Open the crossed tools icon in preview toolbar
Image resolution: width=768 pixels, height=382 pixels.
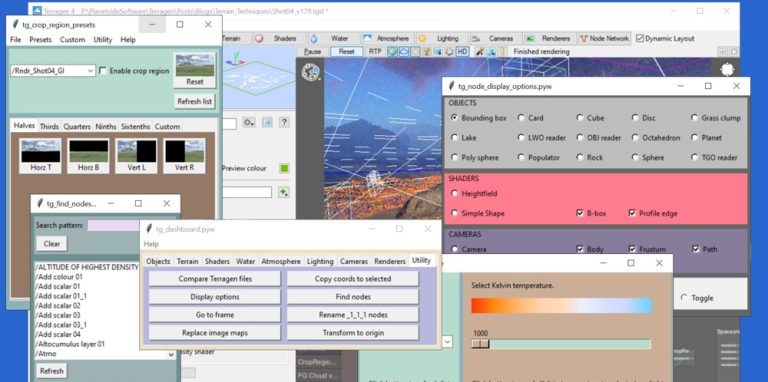[x=491, y=51]
